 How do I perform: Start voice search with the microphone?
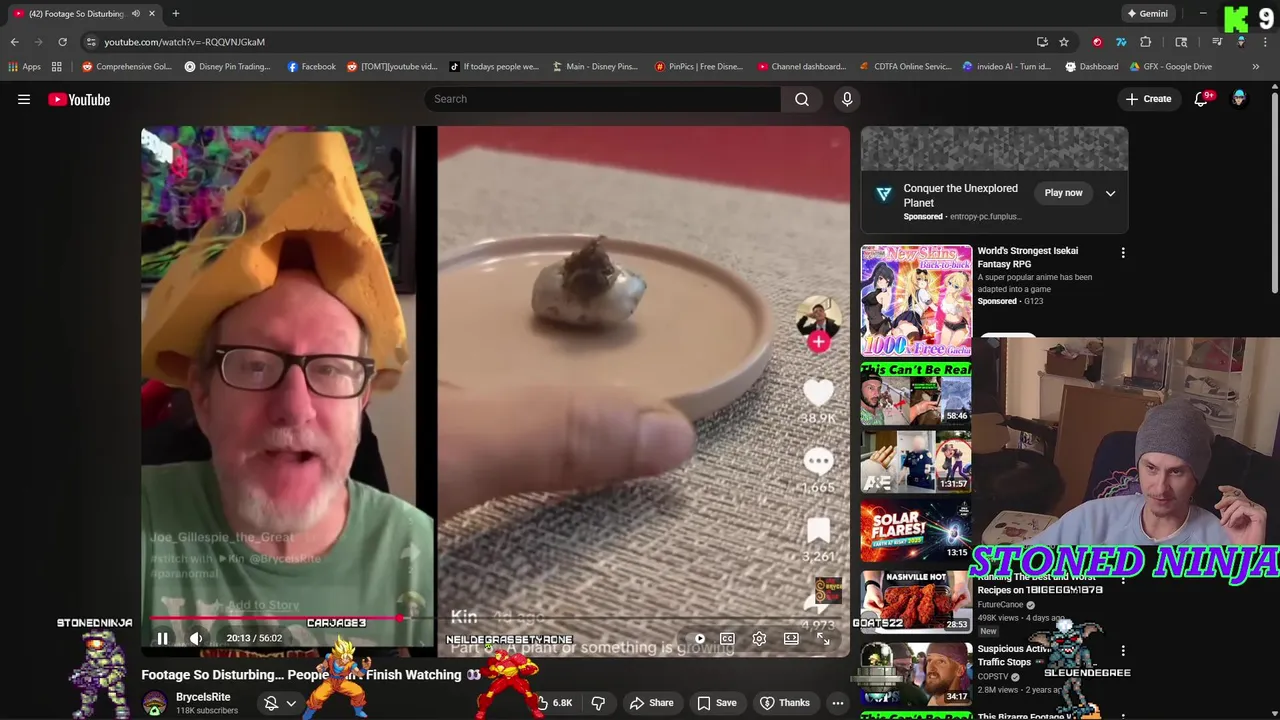tap(847, 99)
